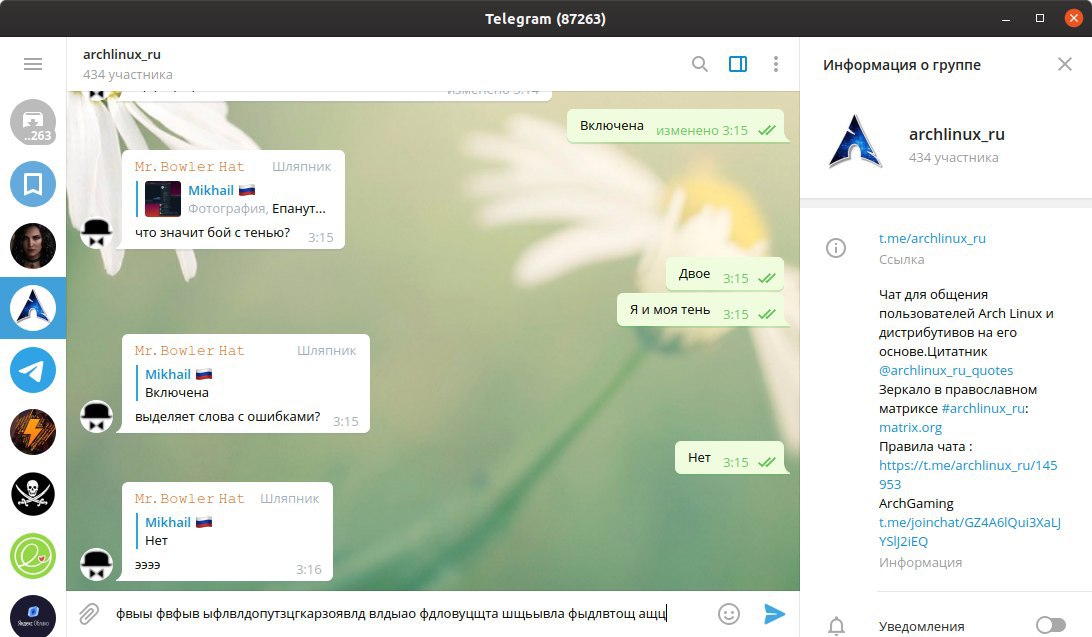Click the Шляпник admin badge on 'ээээ' message
Viewport: 1092px width, 637px height.
(290, 498)
